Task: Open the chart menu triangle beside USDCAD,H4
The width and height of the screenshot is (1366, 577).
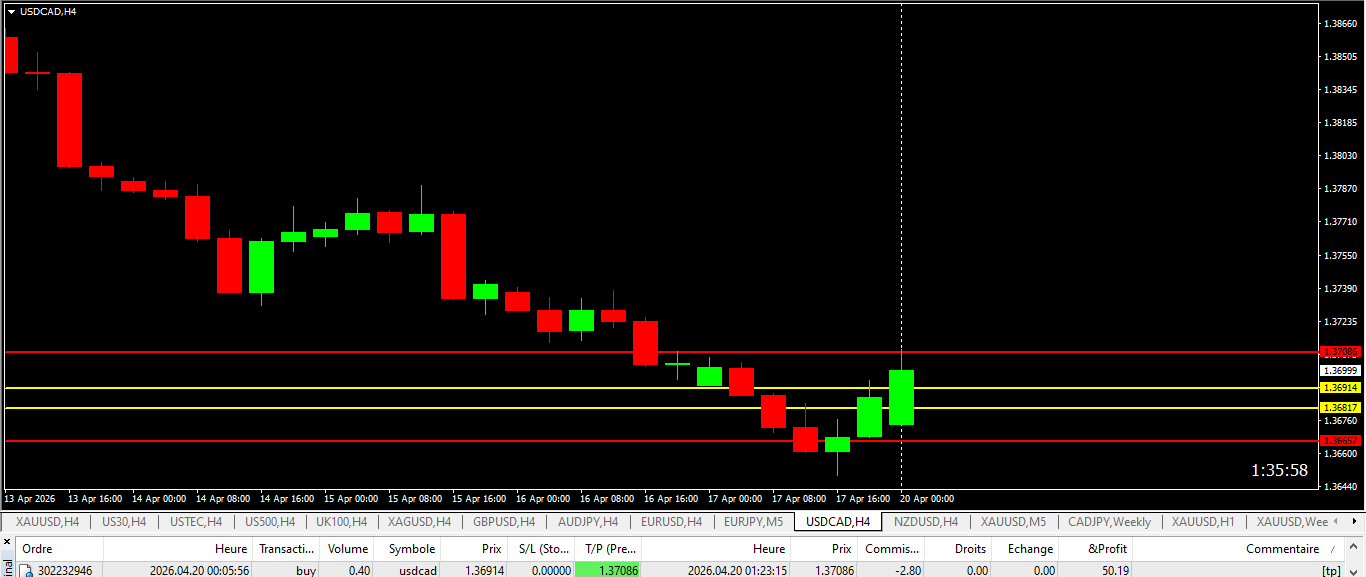Action: click(11, 11)
